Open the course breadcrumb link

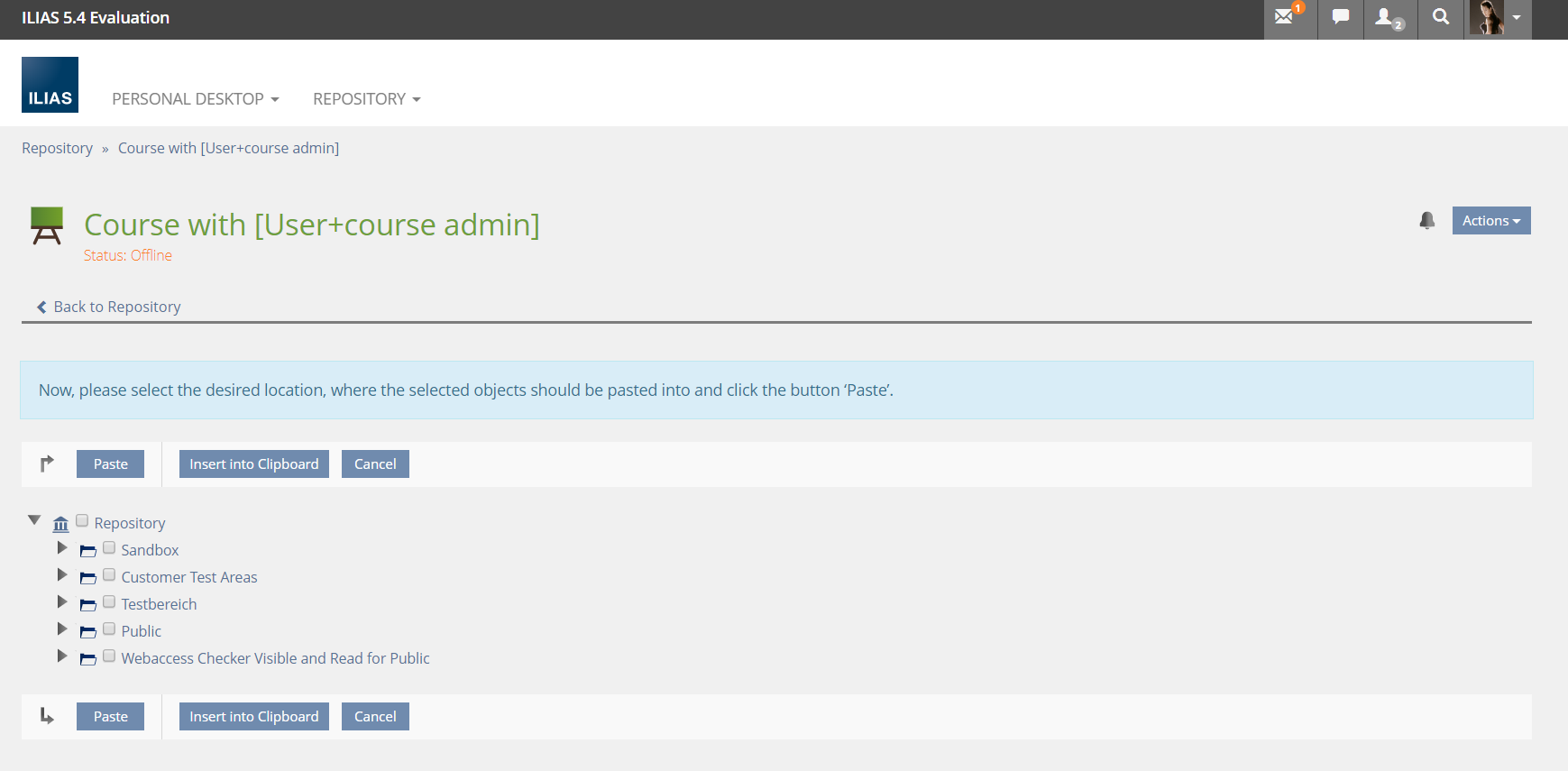point(228,148)
